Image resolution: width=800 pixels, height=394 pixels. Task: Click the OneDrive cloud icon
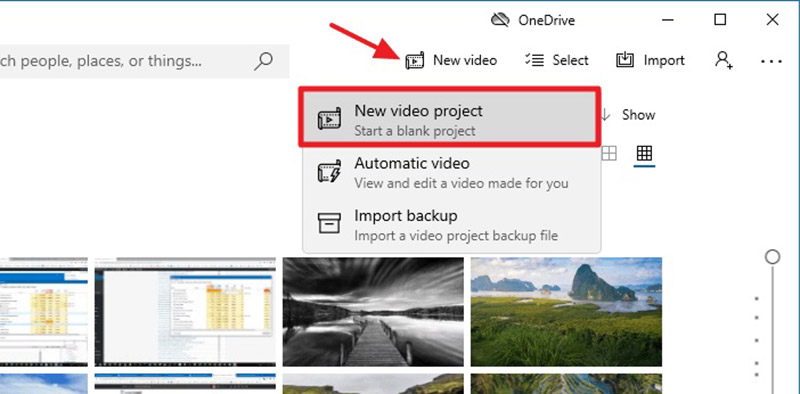501,20
